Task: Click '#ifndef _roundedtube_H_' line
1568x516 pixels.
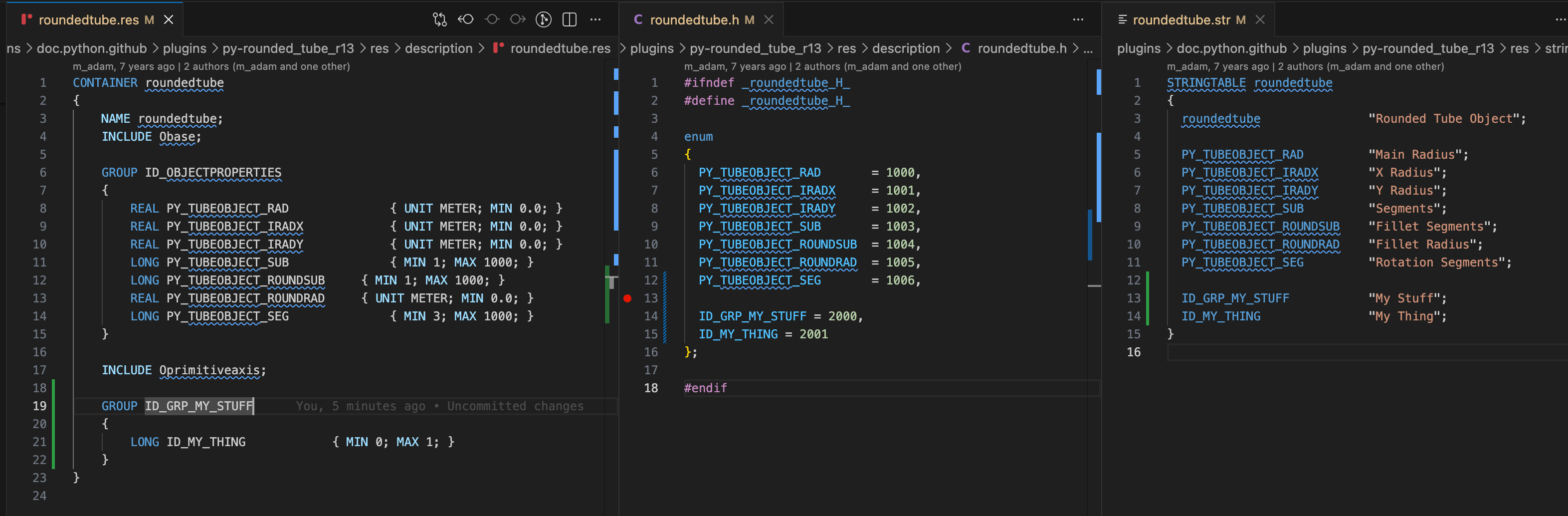Action: point(767,83)
